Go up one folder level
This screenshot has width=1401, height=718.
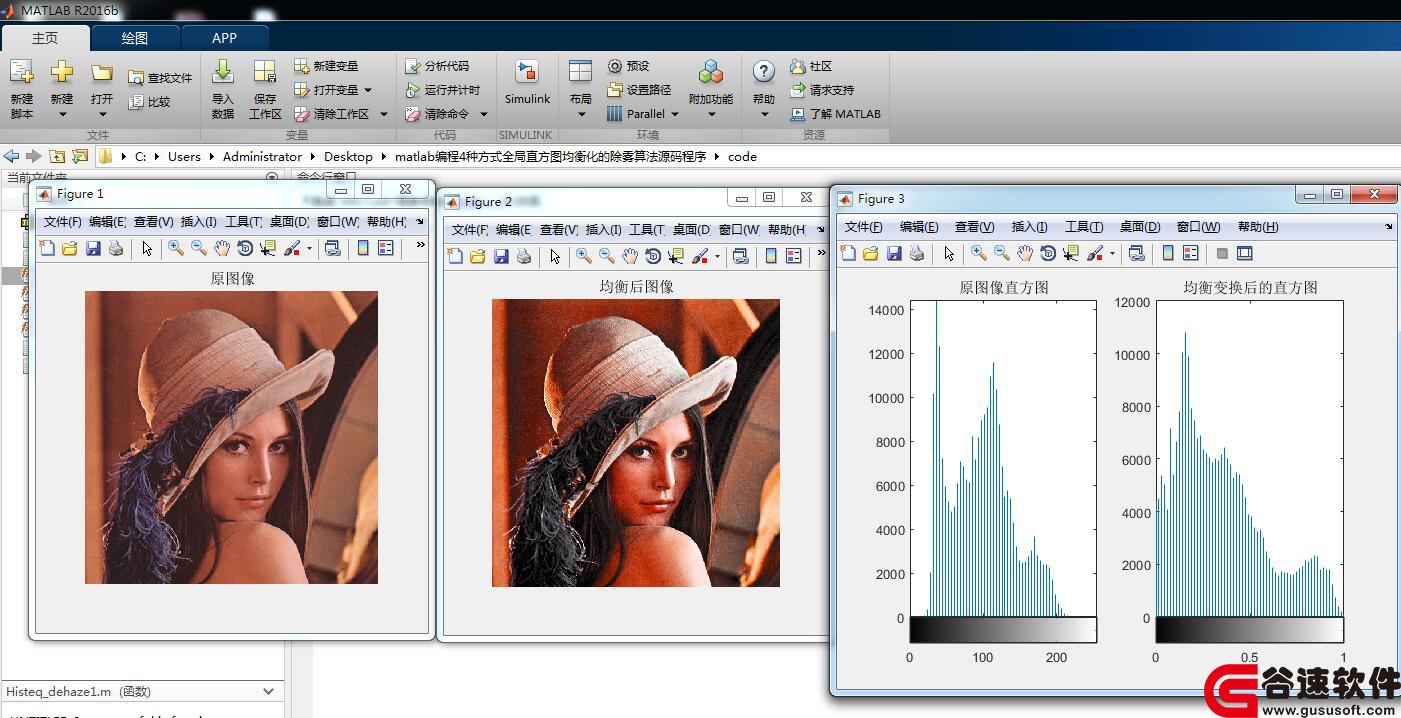point(57,156)
